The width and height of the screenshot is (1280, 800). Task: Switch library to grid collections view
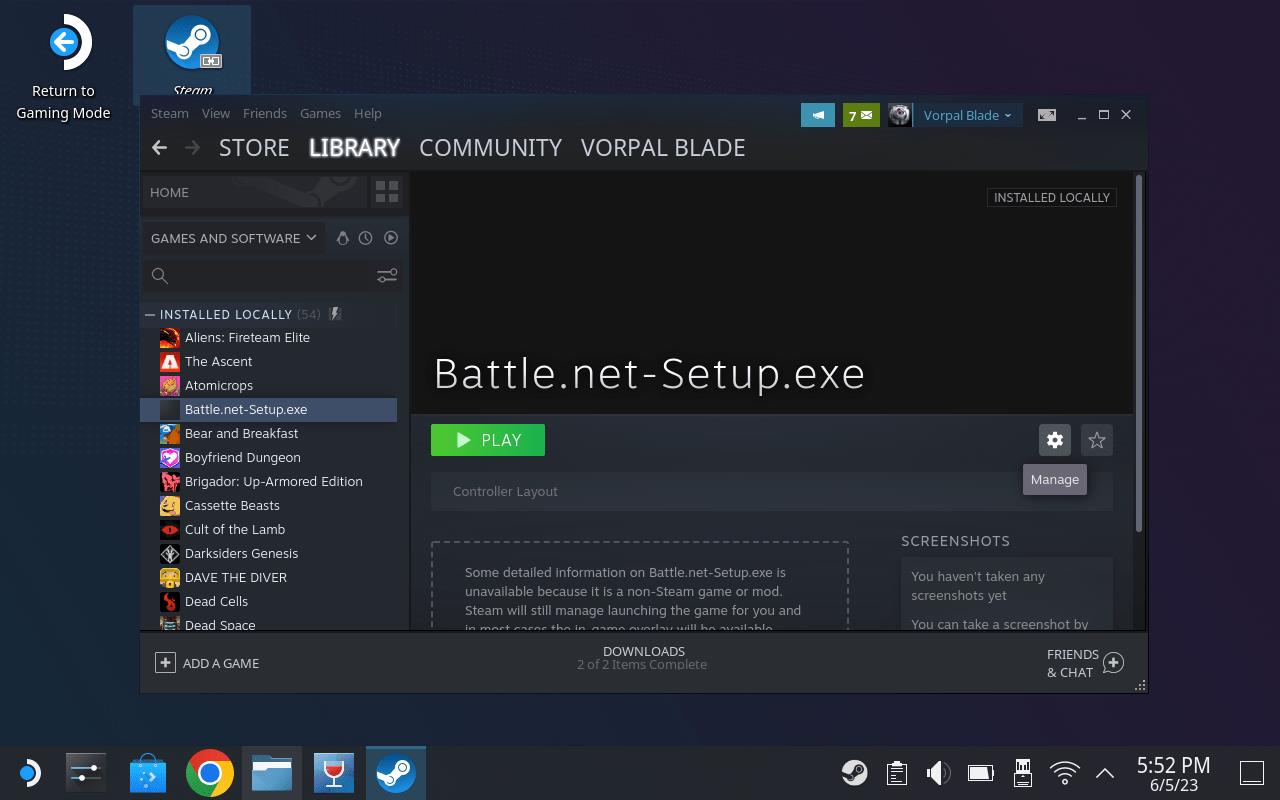[386, 192]
